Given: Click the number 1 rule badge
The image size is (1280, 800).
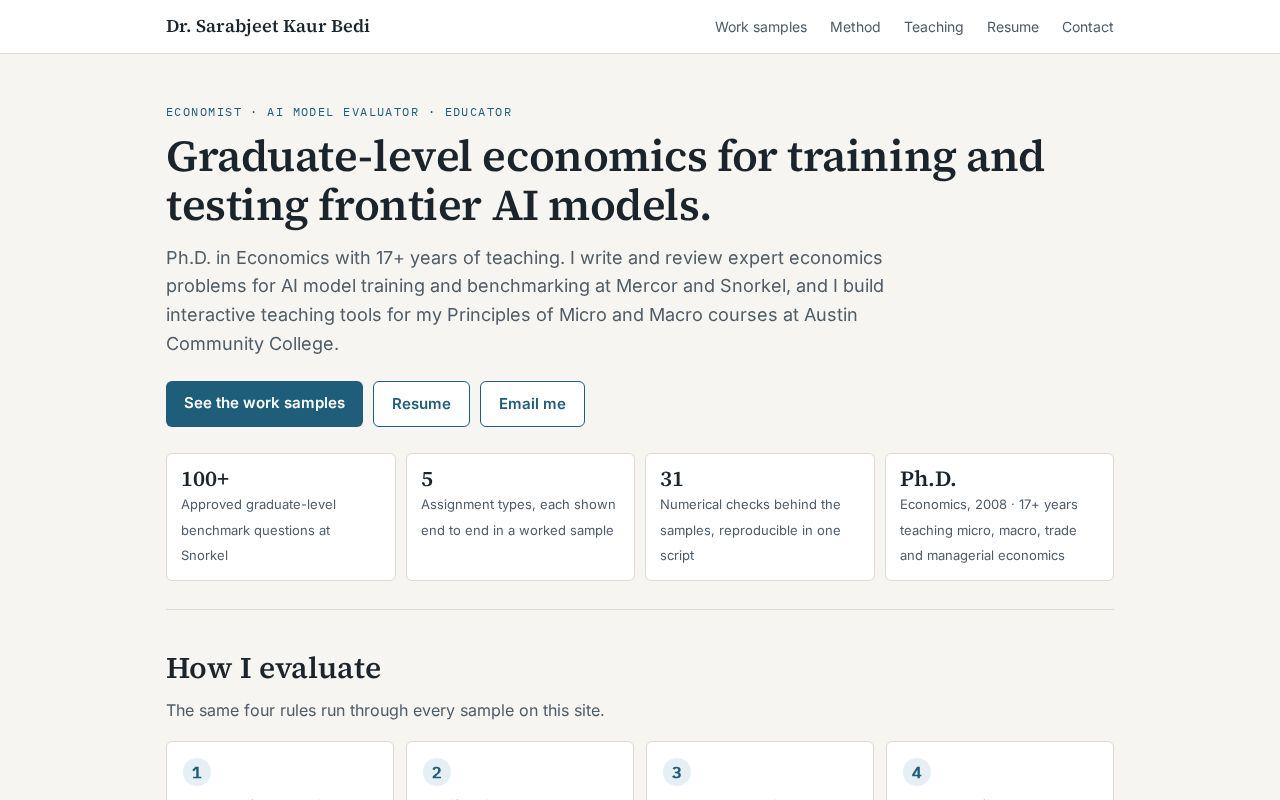Looking at the screenshot, I should coord(197,772).
